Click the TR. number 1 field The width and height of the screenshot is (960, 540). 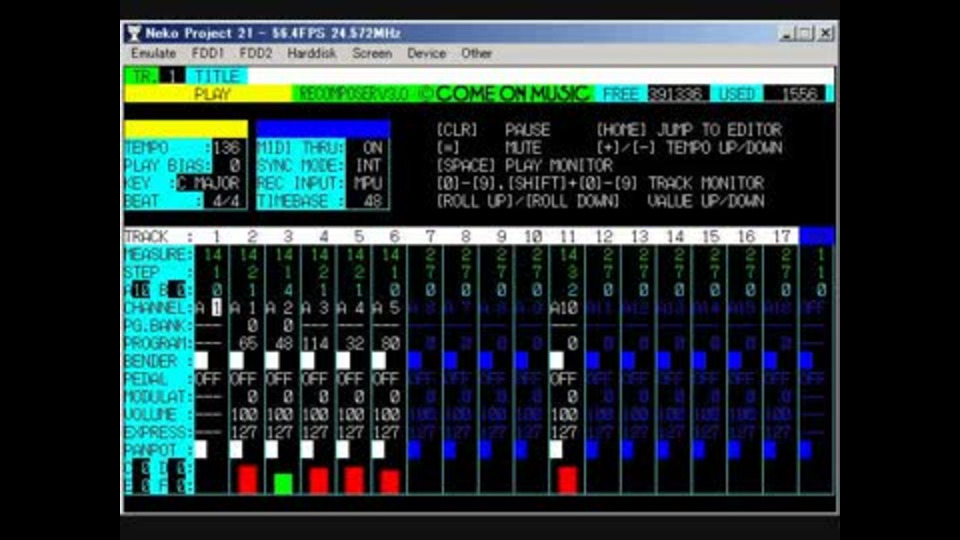click(173, 76)
